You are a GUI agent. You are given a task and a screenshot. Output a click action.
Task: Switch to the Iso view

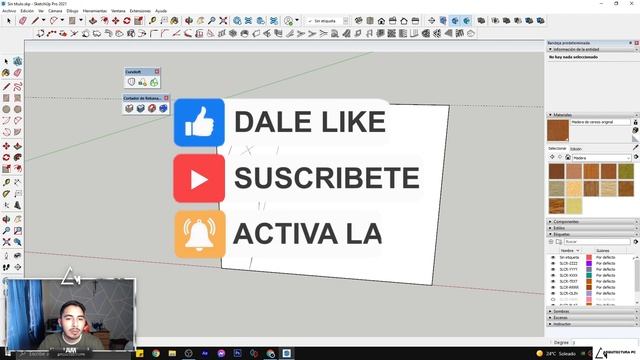358,20
